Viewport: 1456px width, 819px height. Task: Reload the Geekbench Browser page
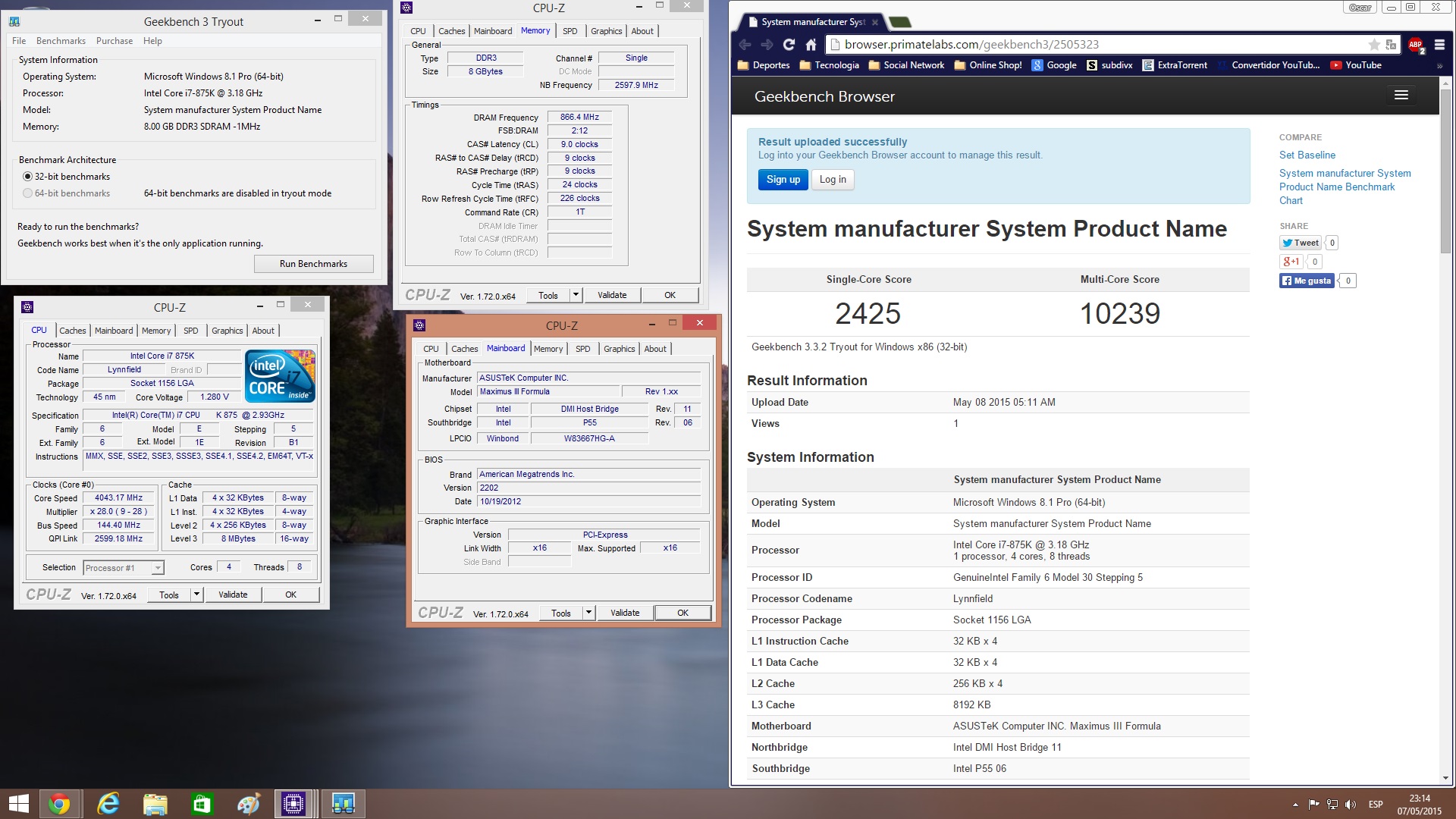pos(789,45)
